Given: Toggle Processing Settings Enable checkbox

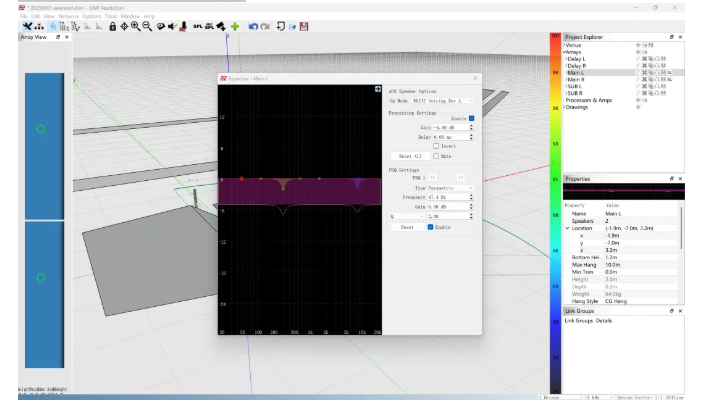Looking at the screenshot, I should pyautogui.click(x=472, y=118).
